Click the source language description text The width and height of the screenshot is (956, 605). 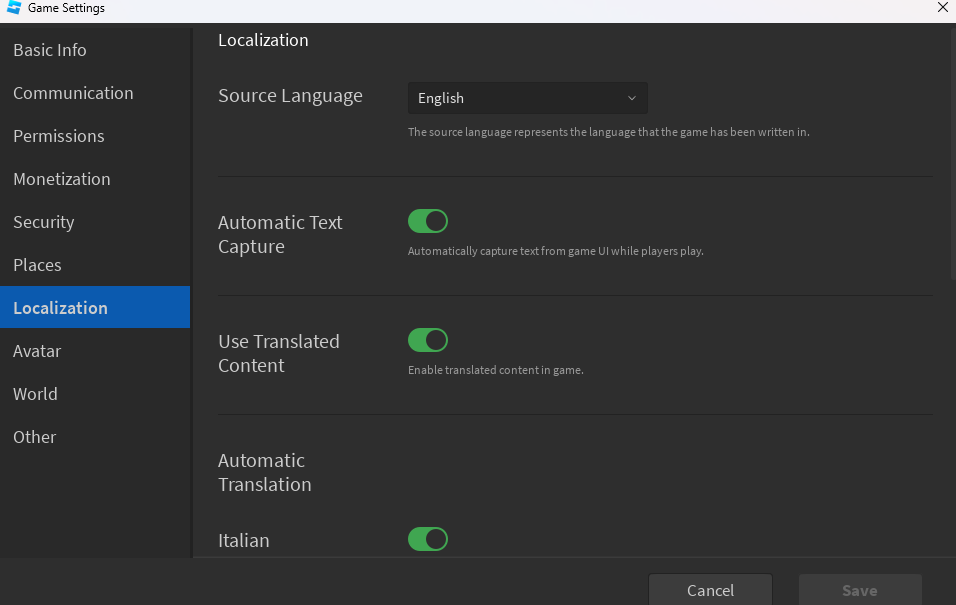tap(608, 132)
